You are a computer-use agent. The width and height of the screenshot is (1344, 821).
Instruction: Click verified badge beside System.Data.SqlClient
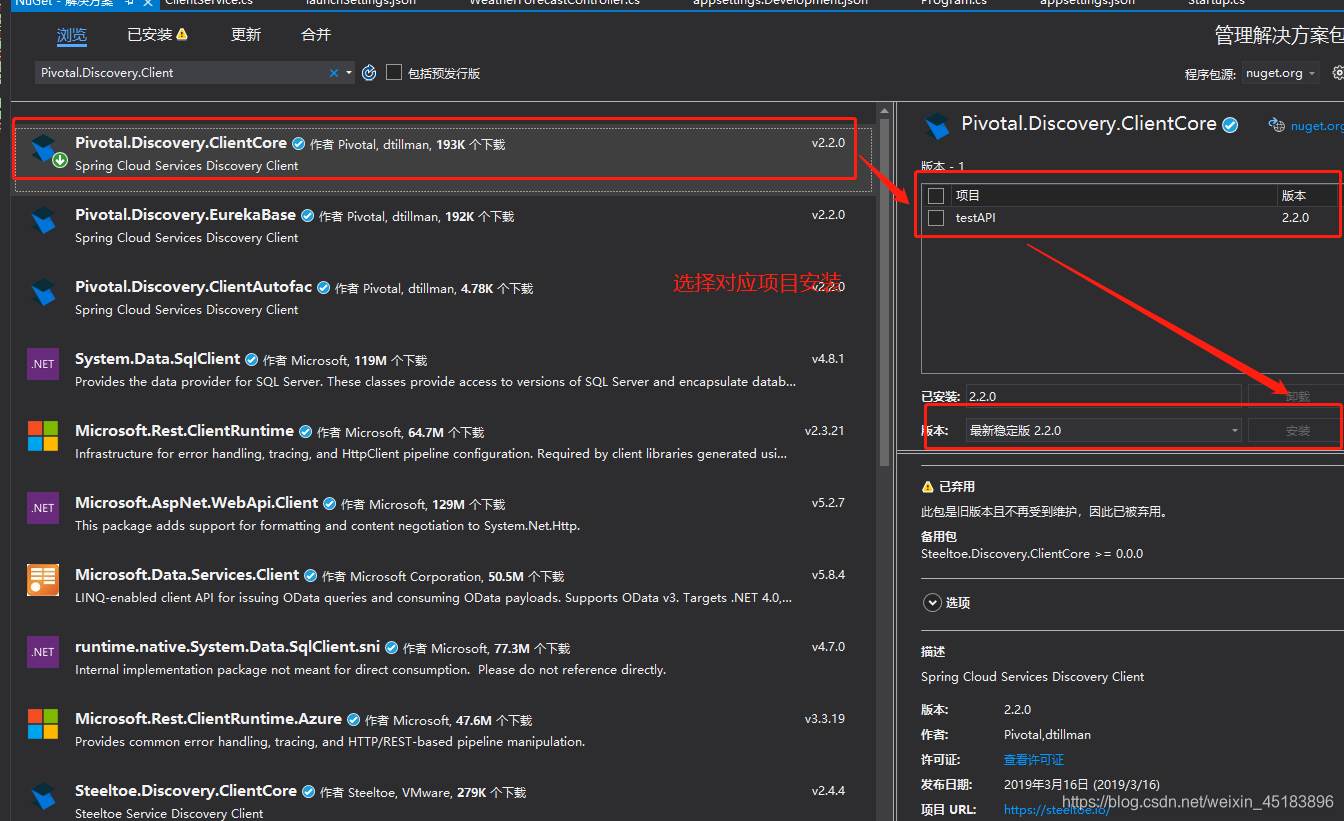[252, 359]
